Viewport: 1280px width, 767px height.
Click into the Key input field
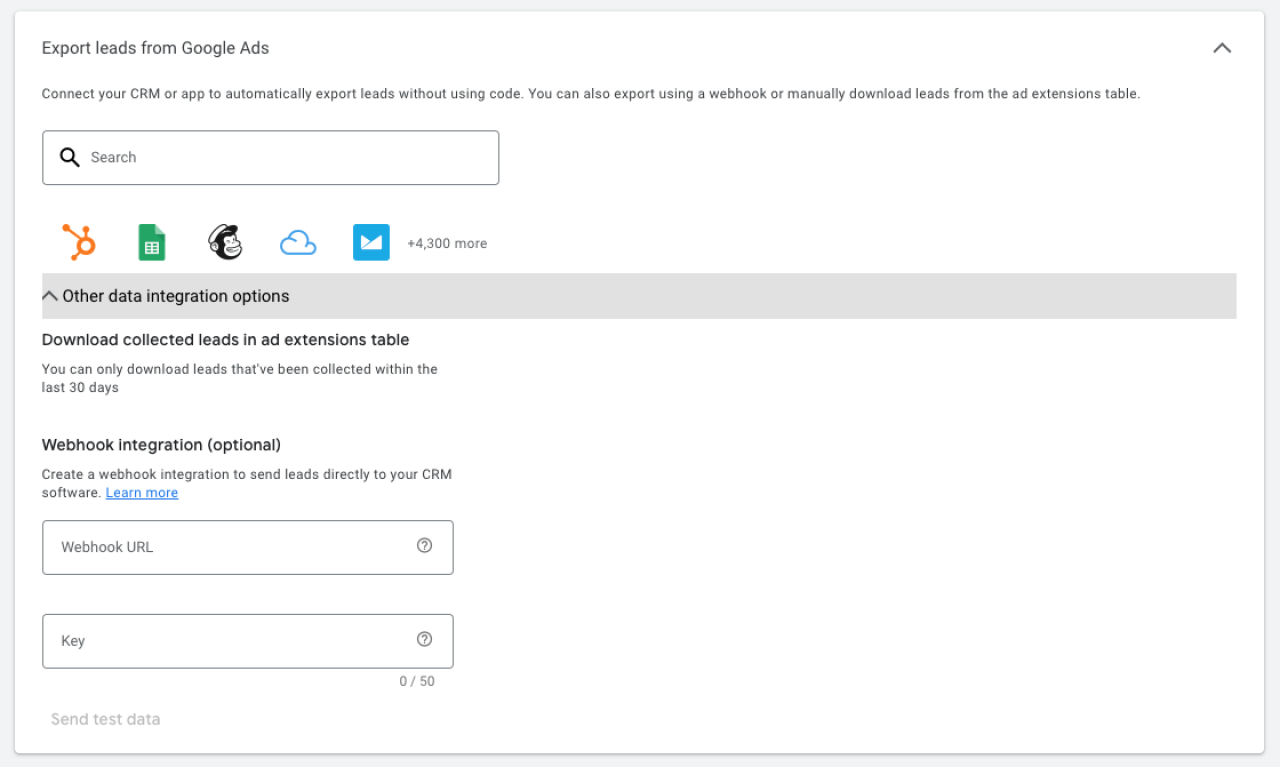(x=247, y=641)
